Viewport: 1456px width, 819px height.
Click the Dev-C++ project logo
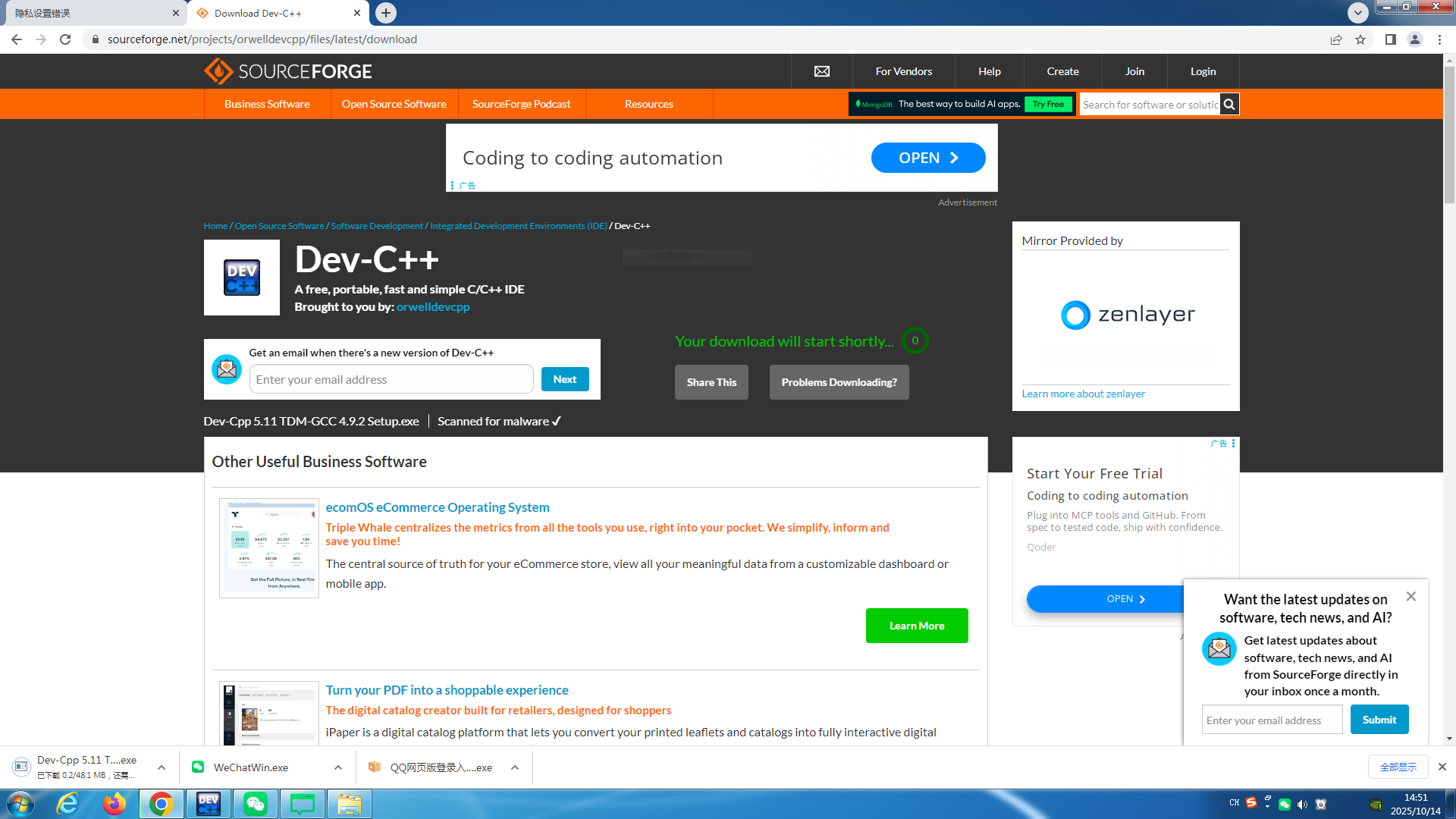coord(242,278)
